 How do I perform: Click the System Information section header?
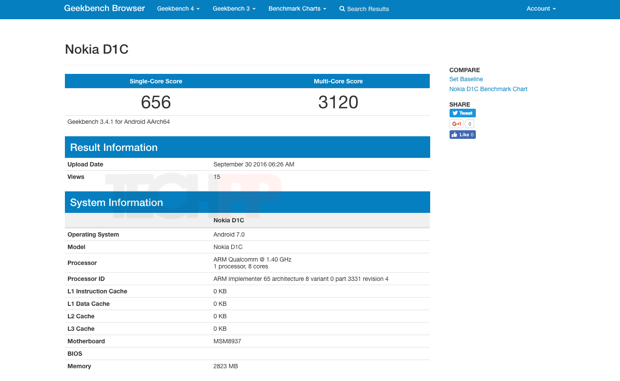pos(247,202)
